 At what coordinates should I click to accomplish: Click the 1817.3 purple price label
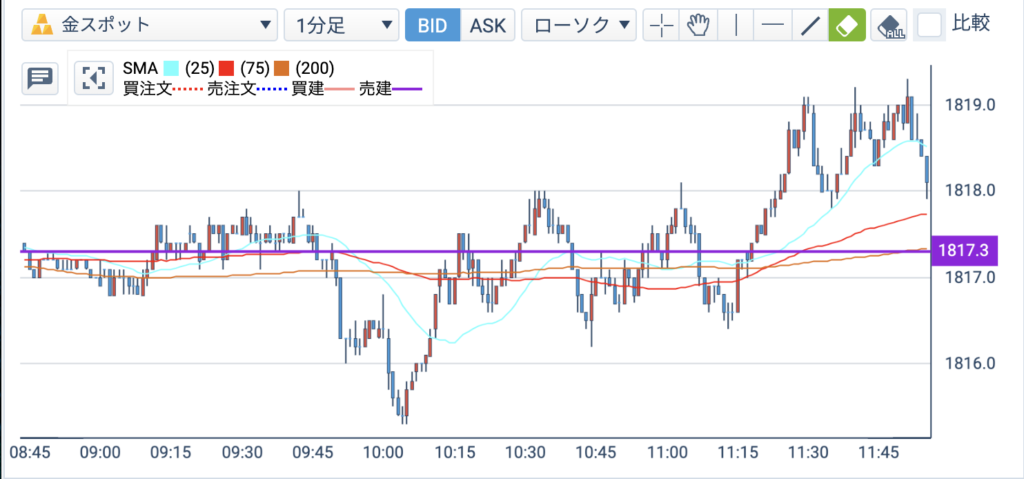click(x=964, y=250)
